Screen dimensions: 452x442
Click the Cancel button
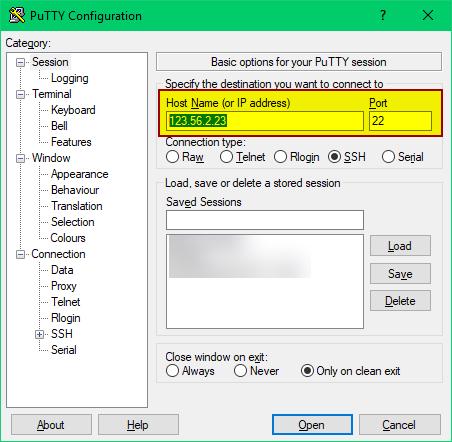[x=400, y=424]
